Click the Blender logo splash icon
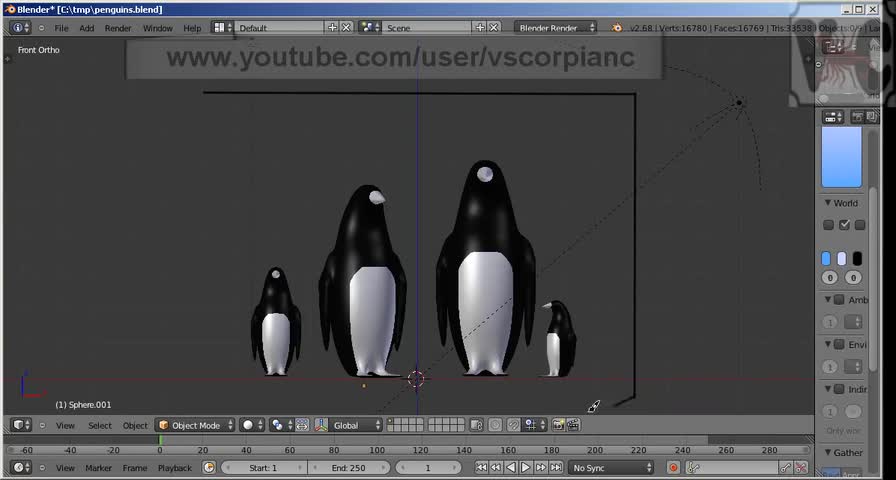Viewport: 896px width, 480px height. (x=617, y=27)
